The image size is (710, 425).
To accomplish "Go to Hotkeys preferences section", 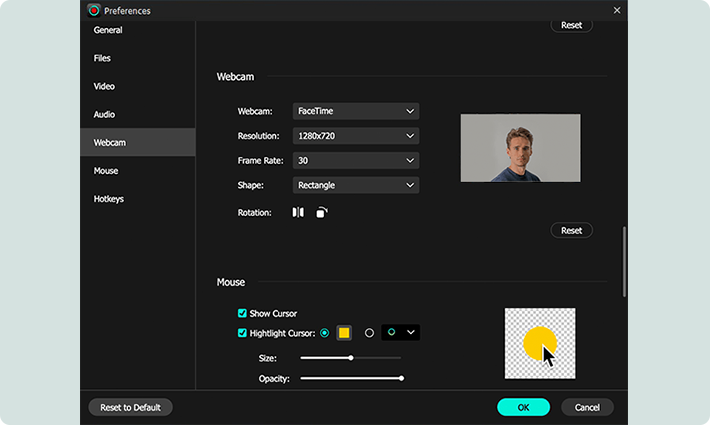I will tap(138, 199).
